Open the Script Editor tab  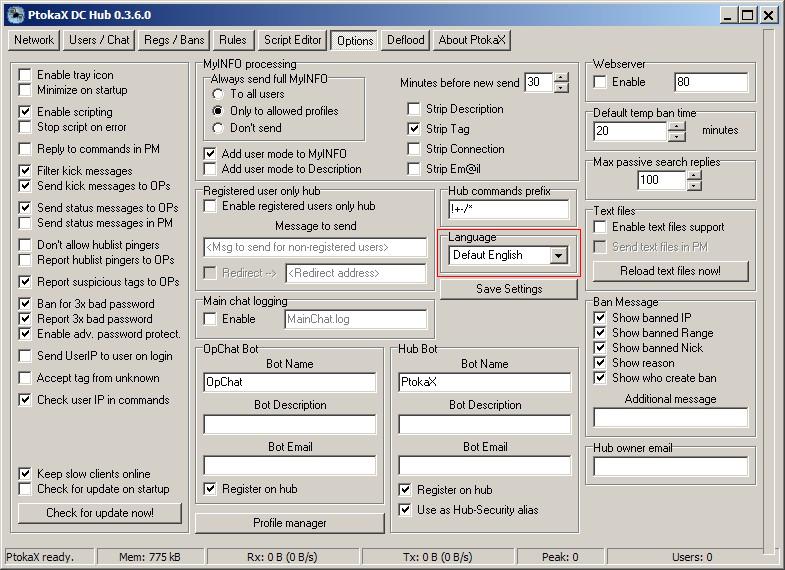click(292, 40)
